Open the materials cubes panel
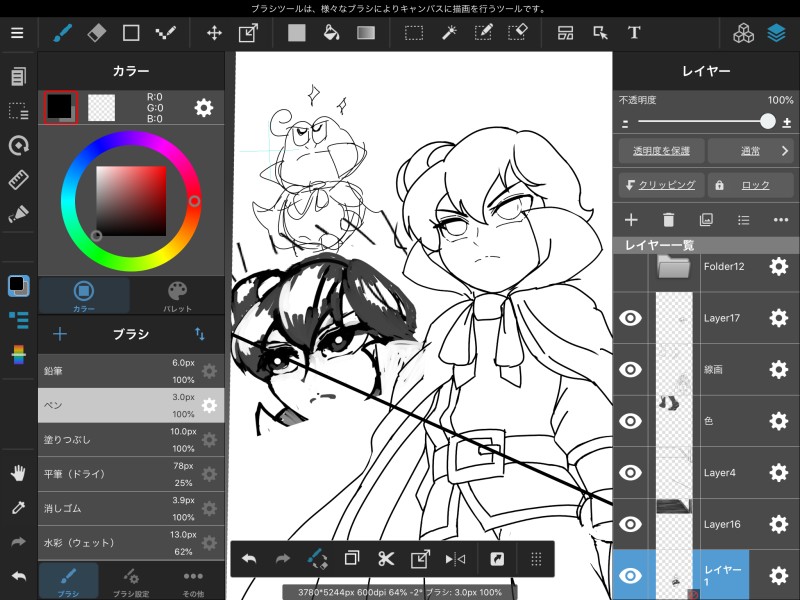 (x=743, y=33)
